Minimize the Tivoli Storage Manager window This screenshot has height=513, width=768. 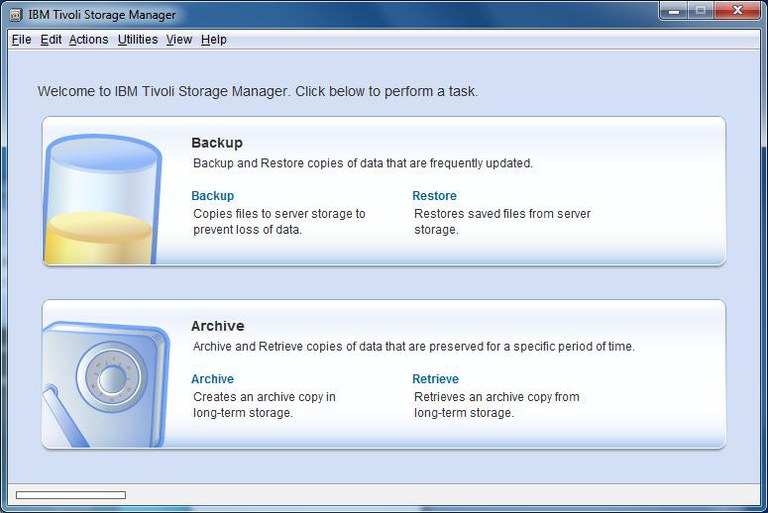click(x=673, y=11)
